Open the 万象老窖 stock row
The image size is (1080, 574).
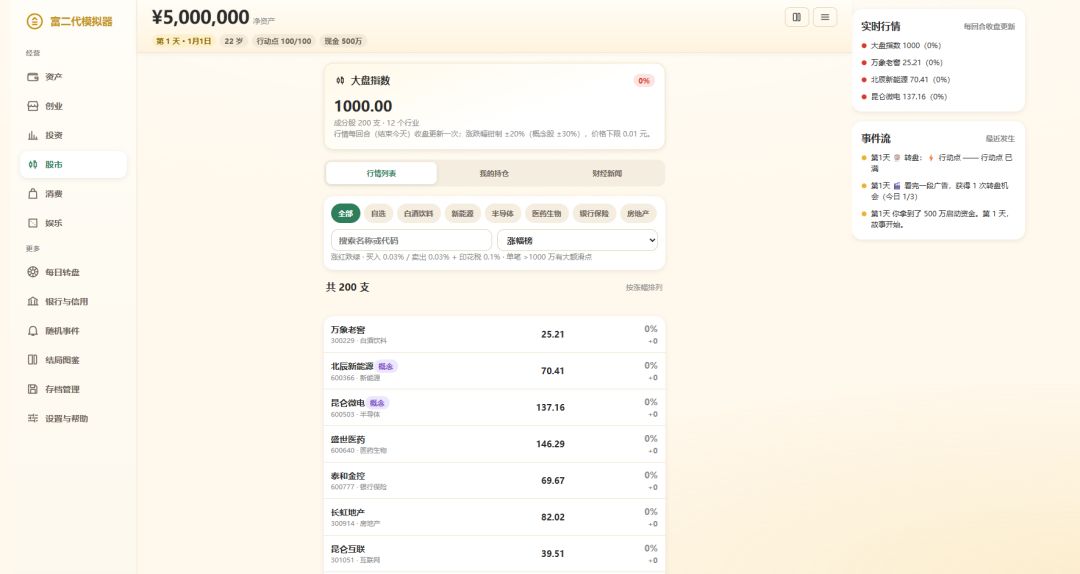click(495, 334)
